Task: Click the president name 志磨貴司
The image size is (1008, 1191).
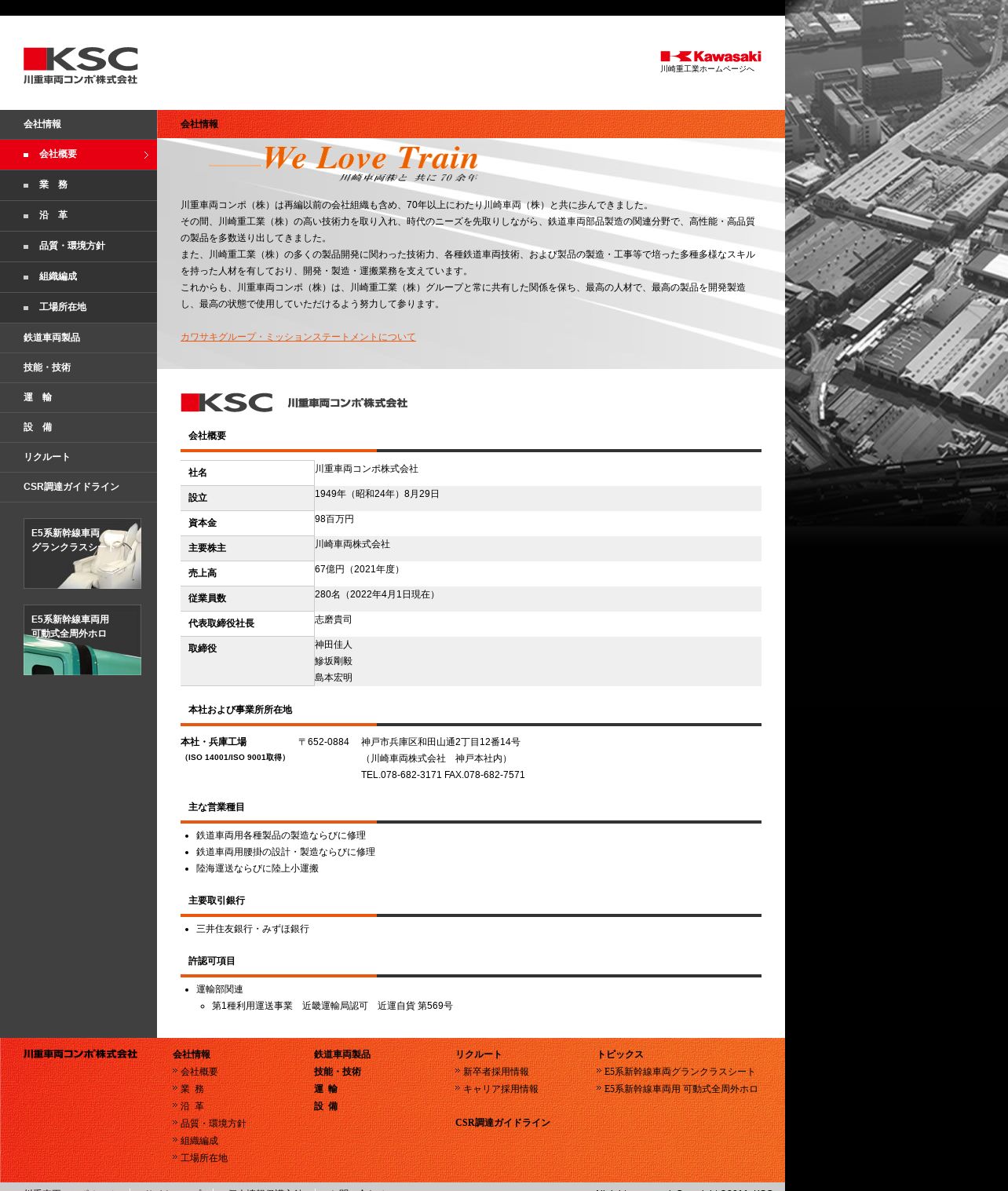Action: [x=334, y=619]
